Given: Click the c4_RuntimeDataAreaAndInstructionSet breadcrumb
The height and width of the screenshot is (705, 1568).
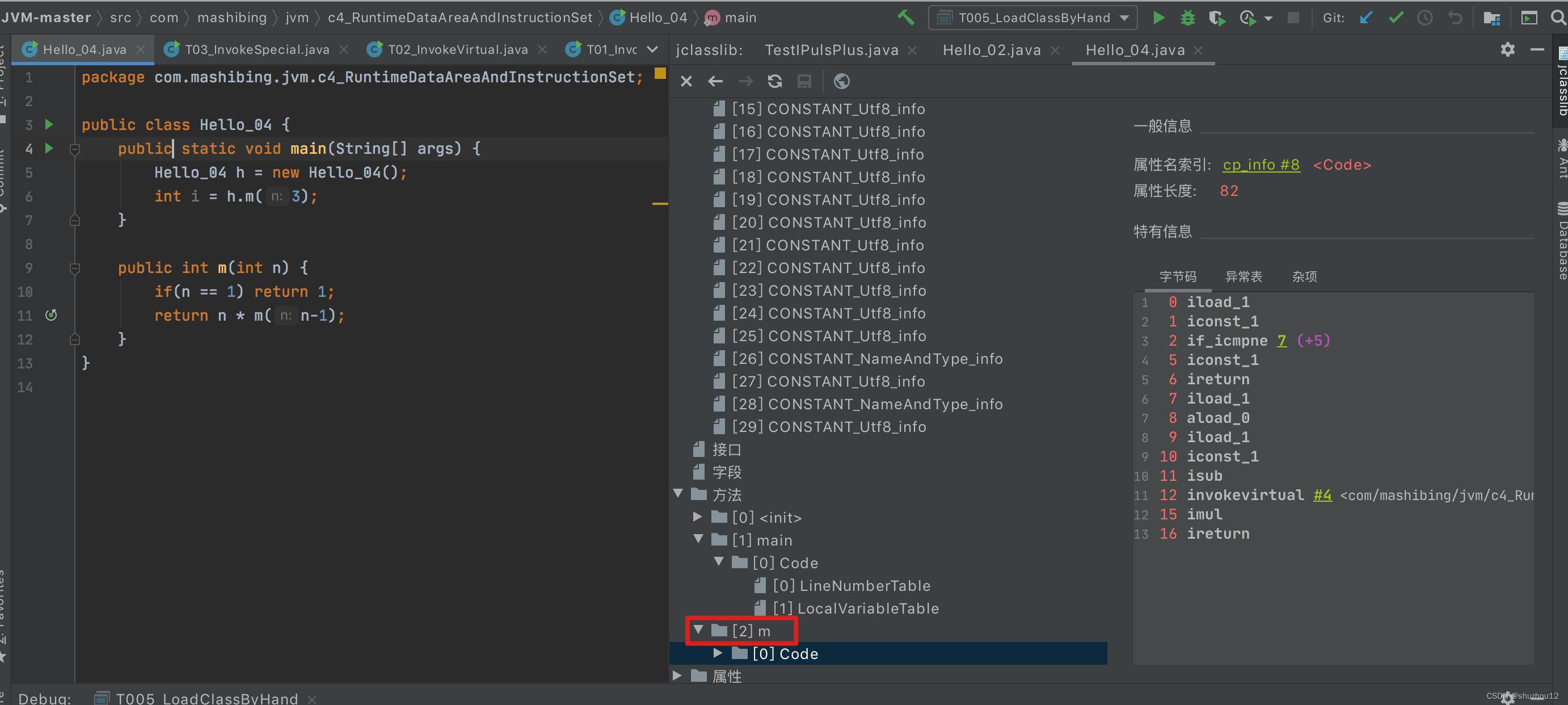Looking at the screenshot, I should click(460, 18).
